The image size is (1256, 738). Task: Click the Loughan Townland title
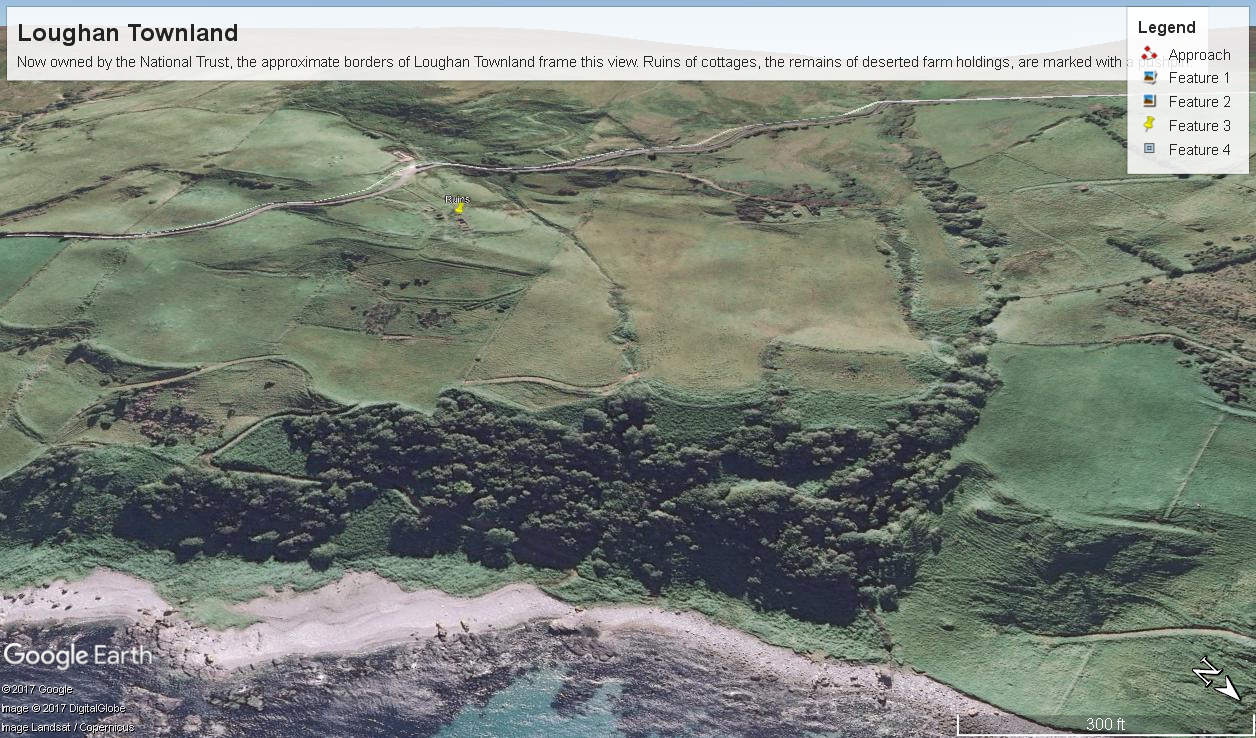pyautogui.click(x=127, y=33)
